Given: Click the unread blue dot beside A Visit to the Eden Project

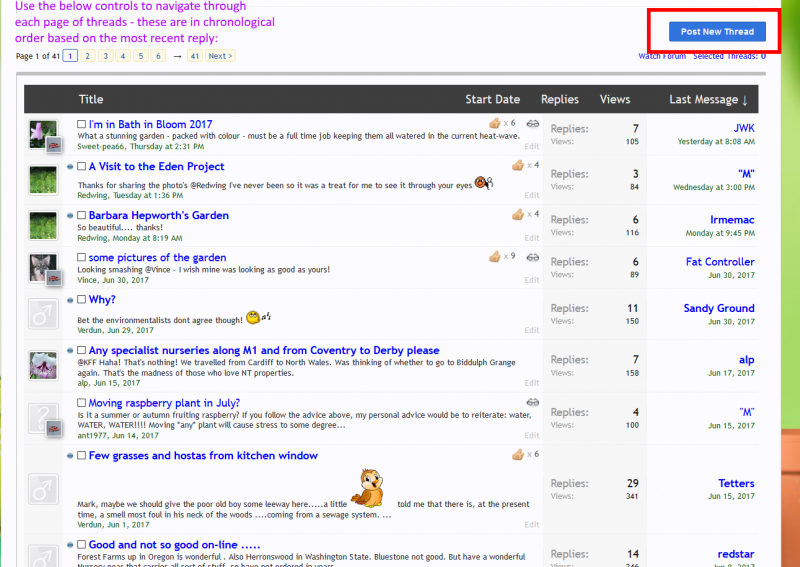Looking at the screenshot, I should (70, 167).
